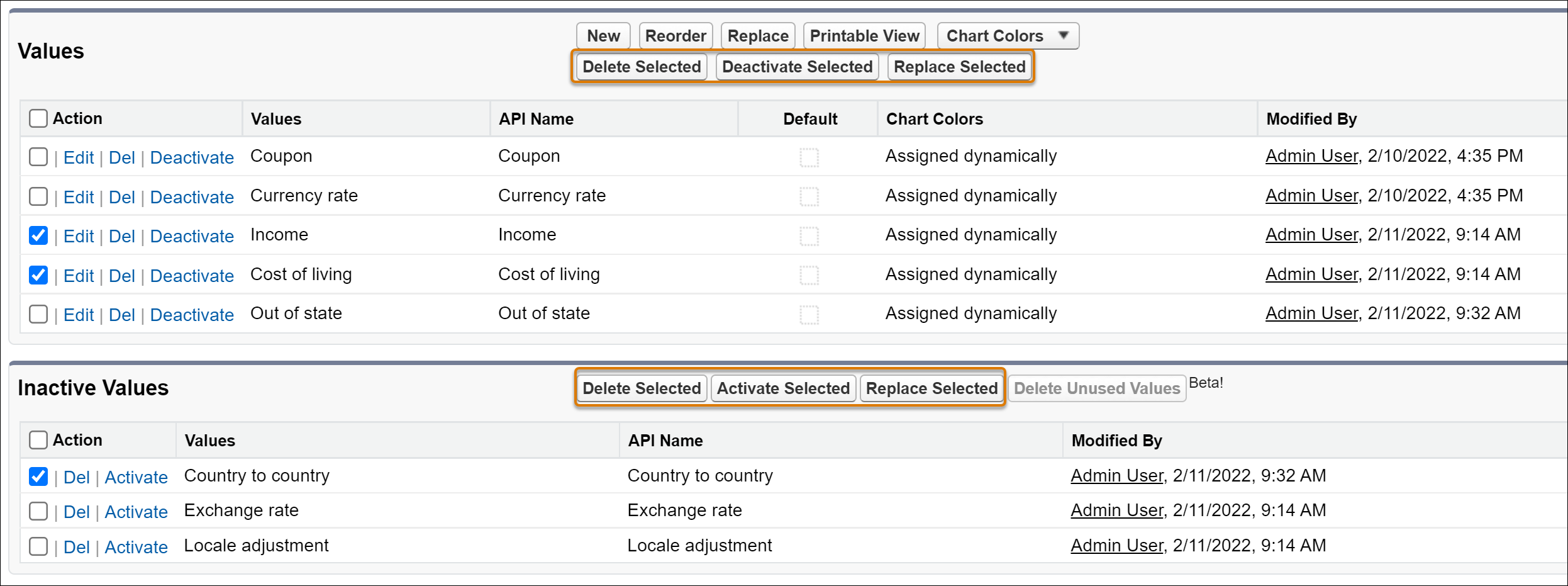Deactivate the Cost of living value
Image resolution: width=1568 pixels, height=586 pixels.
coord(192,276)
